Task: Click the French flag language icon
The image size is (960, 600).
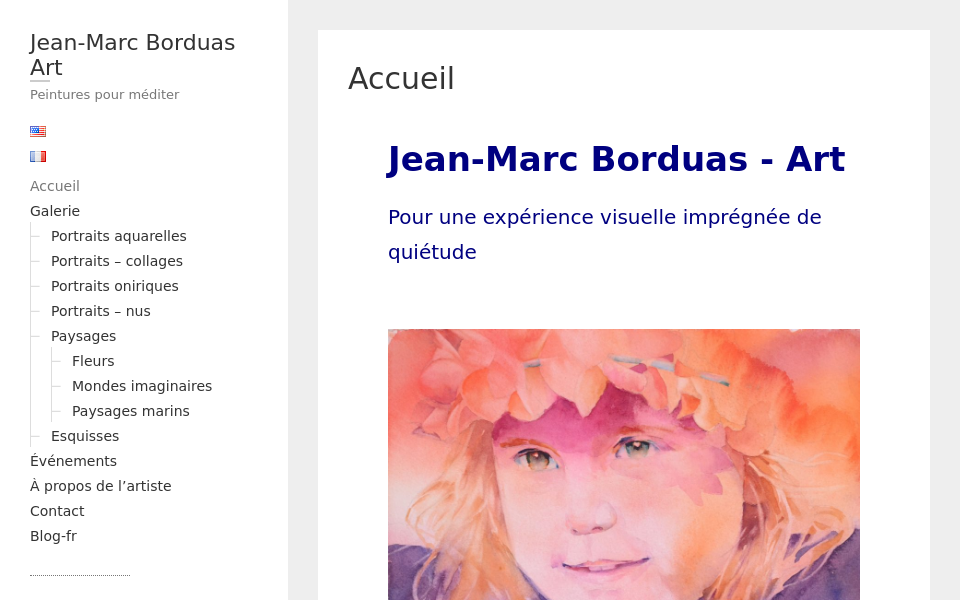Action: pos(38,156)
